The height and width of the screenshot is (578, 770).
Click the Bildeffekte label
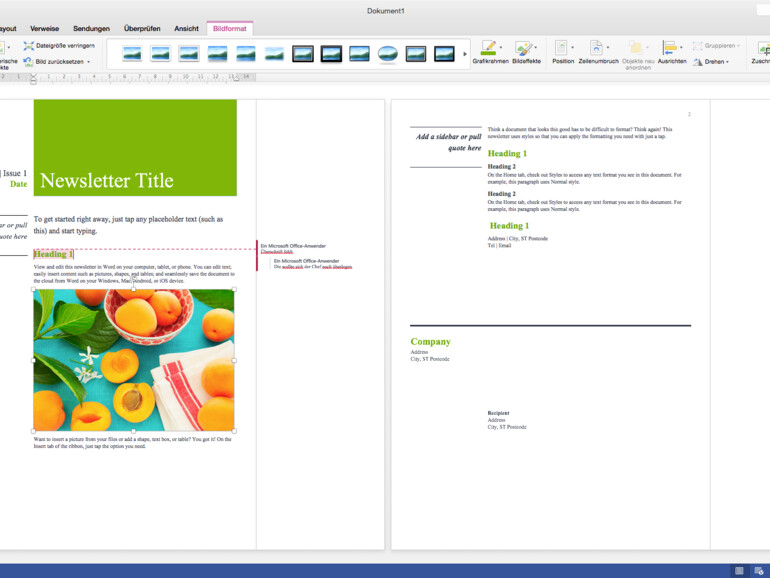coord(526,61)
